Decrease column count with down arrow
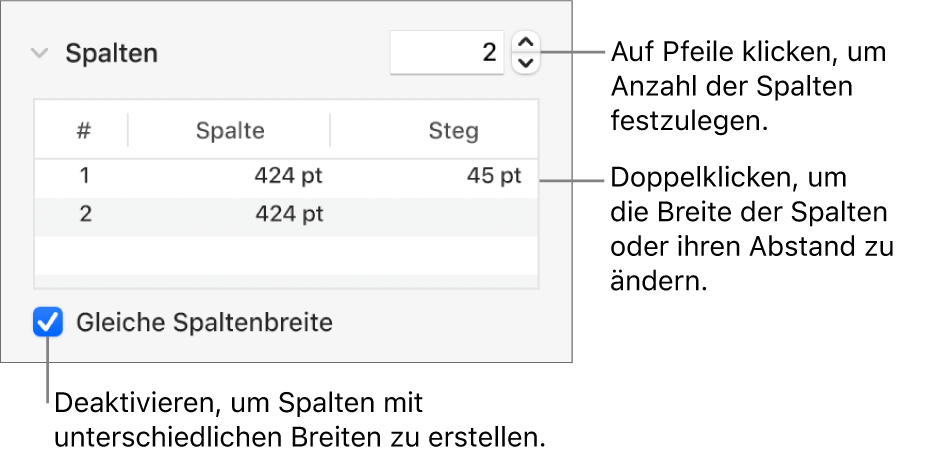The image size is (931, 463). click(525, 63)
